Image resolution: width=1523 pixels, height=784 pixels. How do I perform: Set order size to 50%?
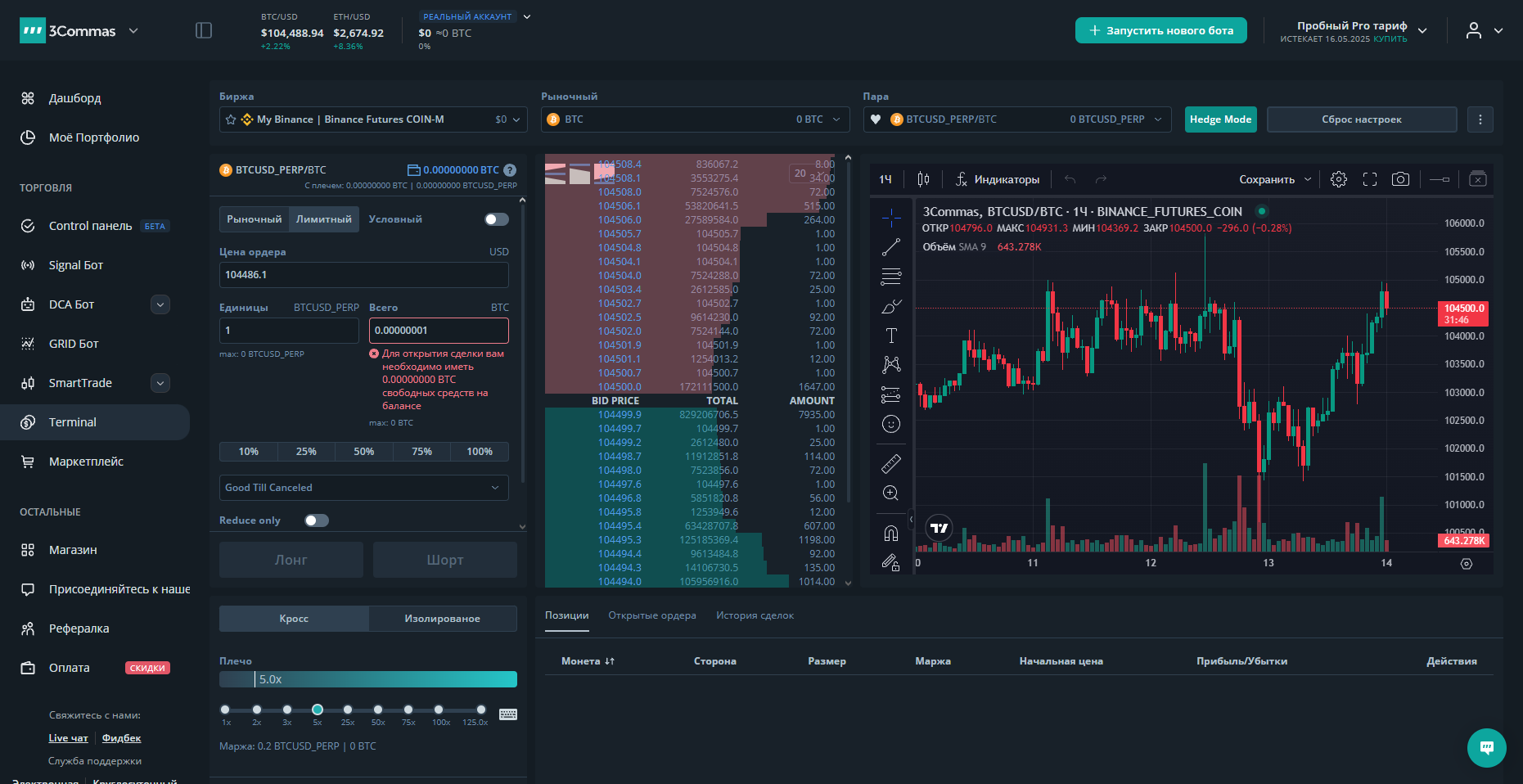pyautogui.click(x=364, y=452)
